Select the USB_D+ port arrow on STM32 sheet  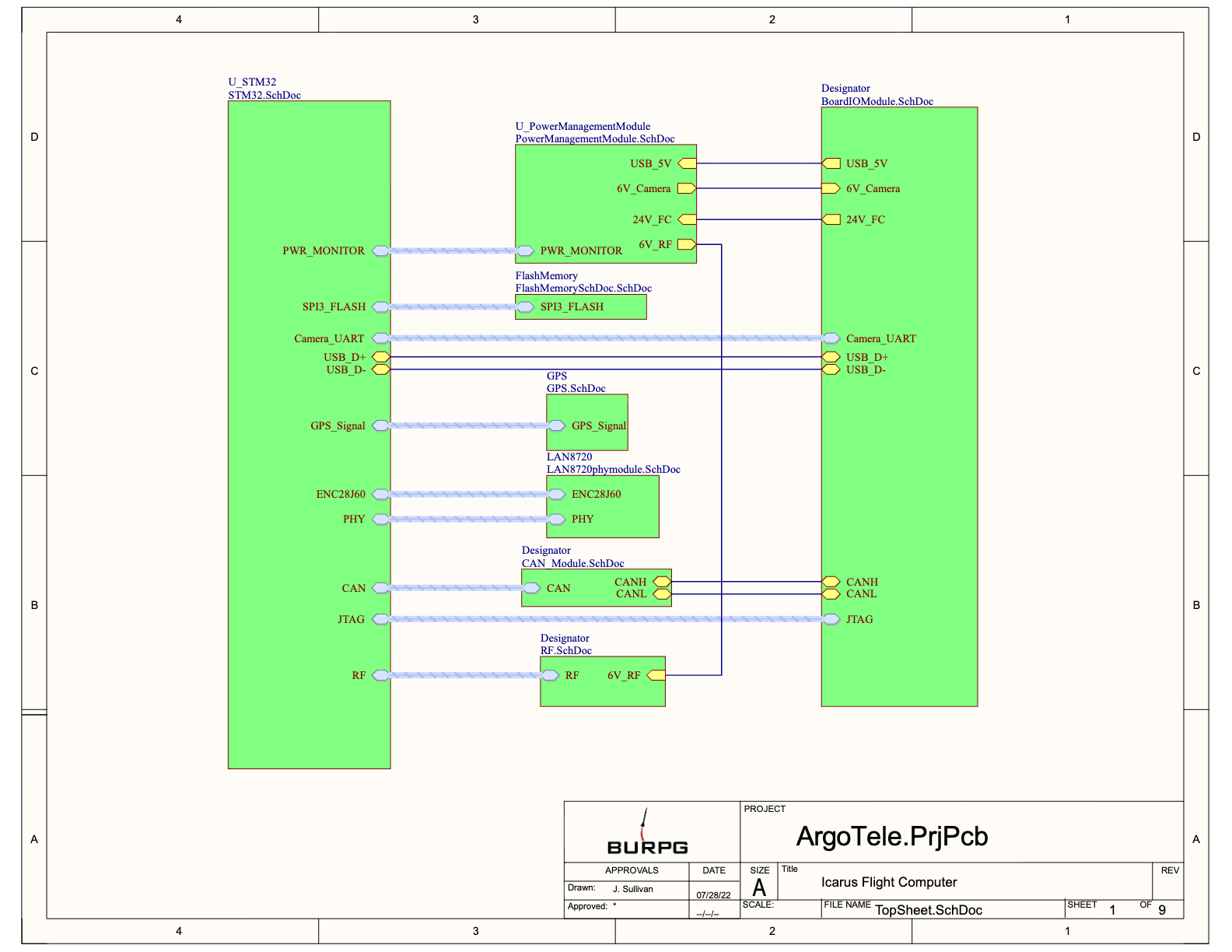[x=381, y=357]
